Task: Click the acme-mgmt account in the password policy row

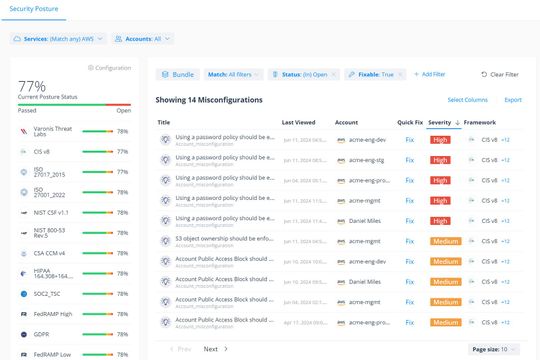Action: [365, 200]
